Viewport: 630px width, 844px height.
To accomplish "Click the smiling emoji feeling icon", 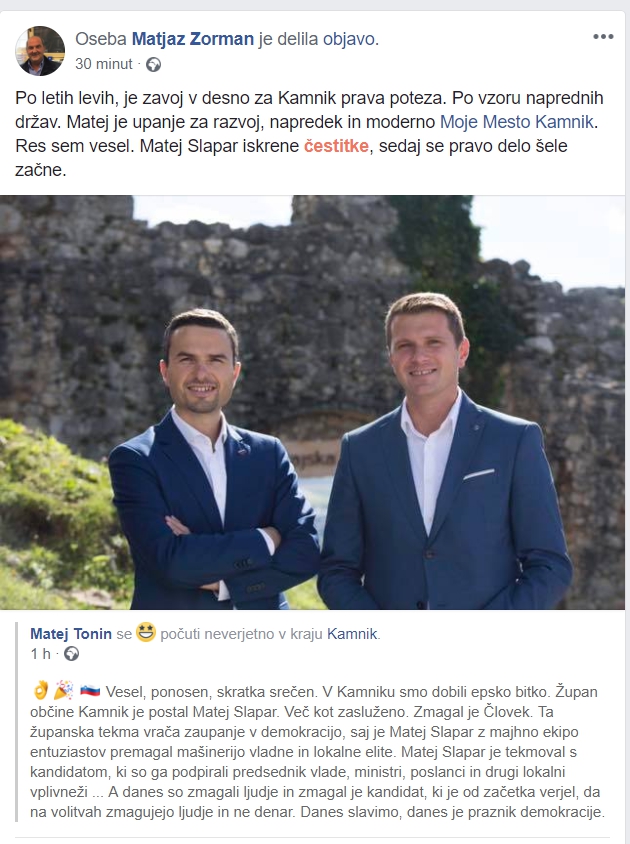I will pos(145,632).
